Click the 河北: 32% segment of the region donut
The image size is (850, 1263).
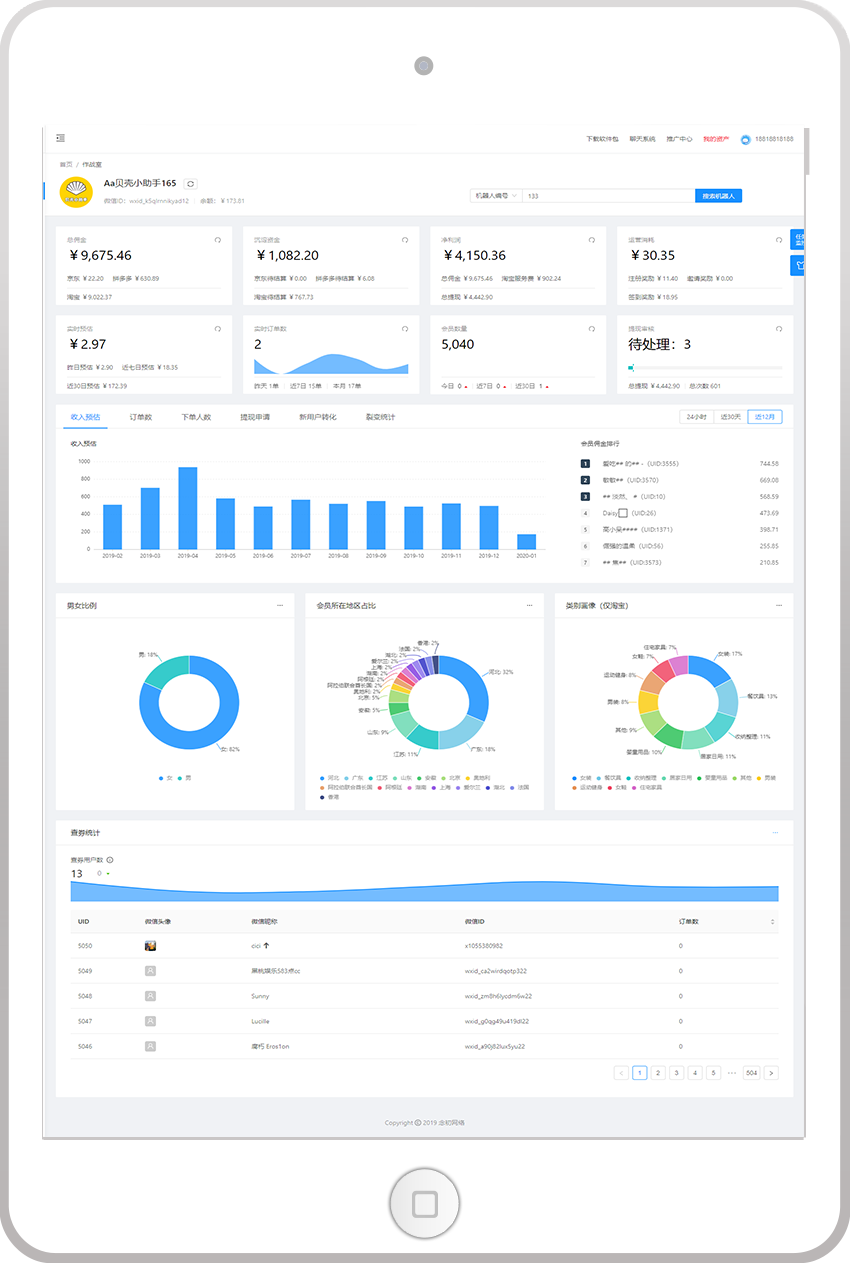[x=473, y=685]
